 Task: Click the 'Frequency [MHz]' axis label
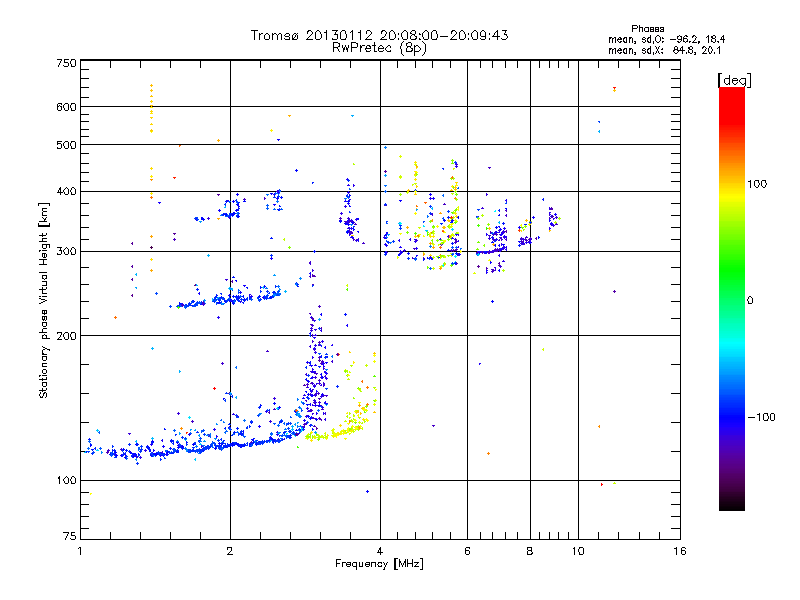click(379, 564)
